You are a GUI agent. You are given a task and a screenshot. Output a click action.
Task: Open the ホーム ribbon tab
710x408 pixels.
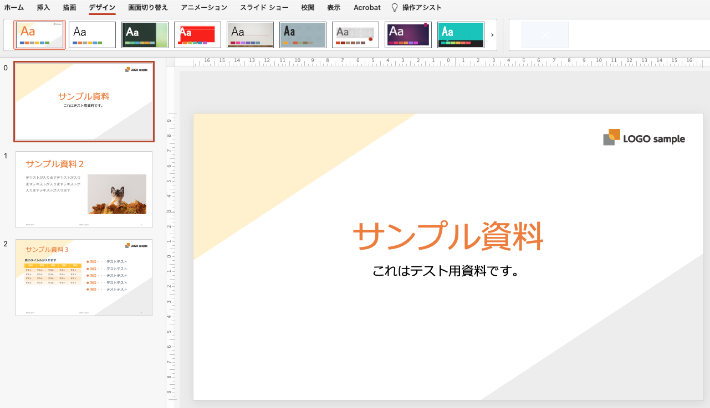(x=14, y=7)
